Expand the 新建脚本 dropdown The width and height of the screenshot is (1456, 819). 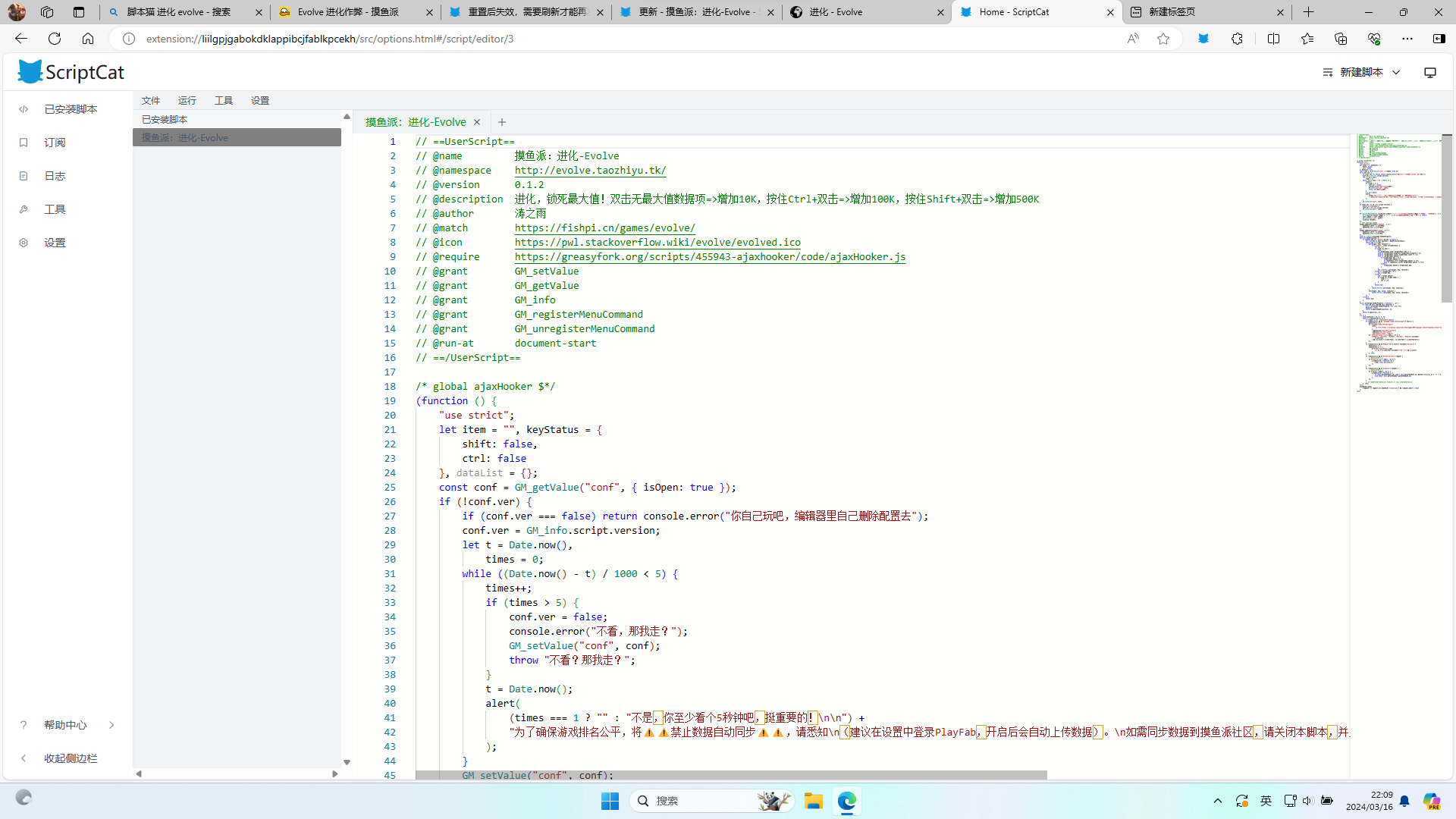point(1395,73)
